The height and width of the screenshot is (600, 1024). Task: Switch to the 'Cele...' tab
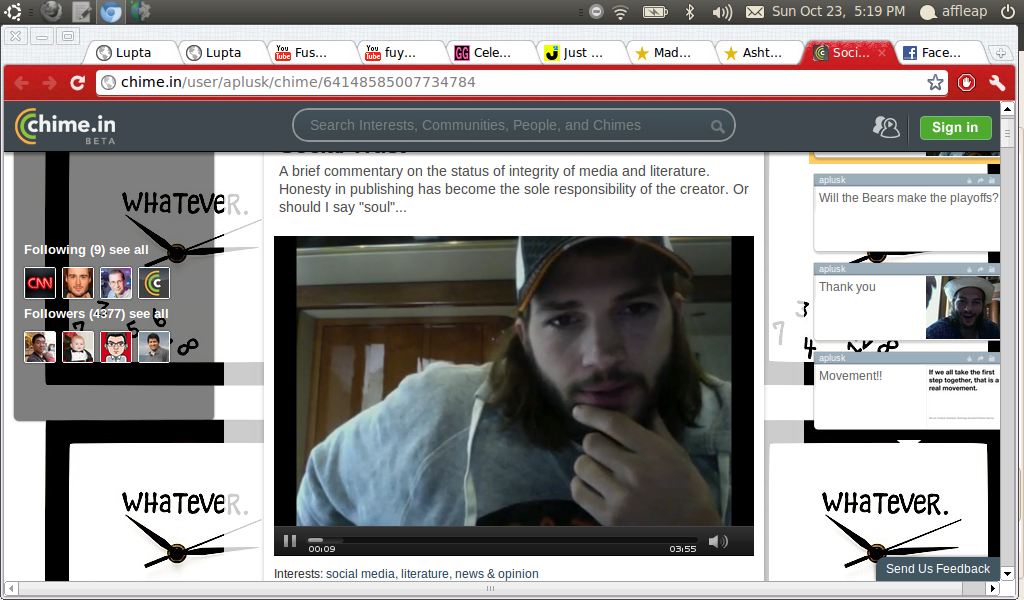point(491,53)
